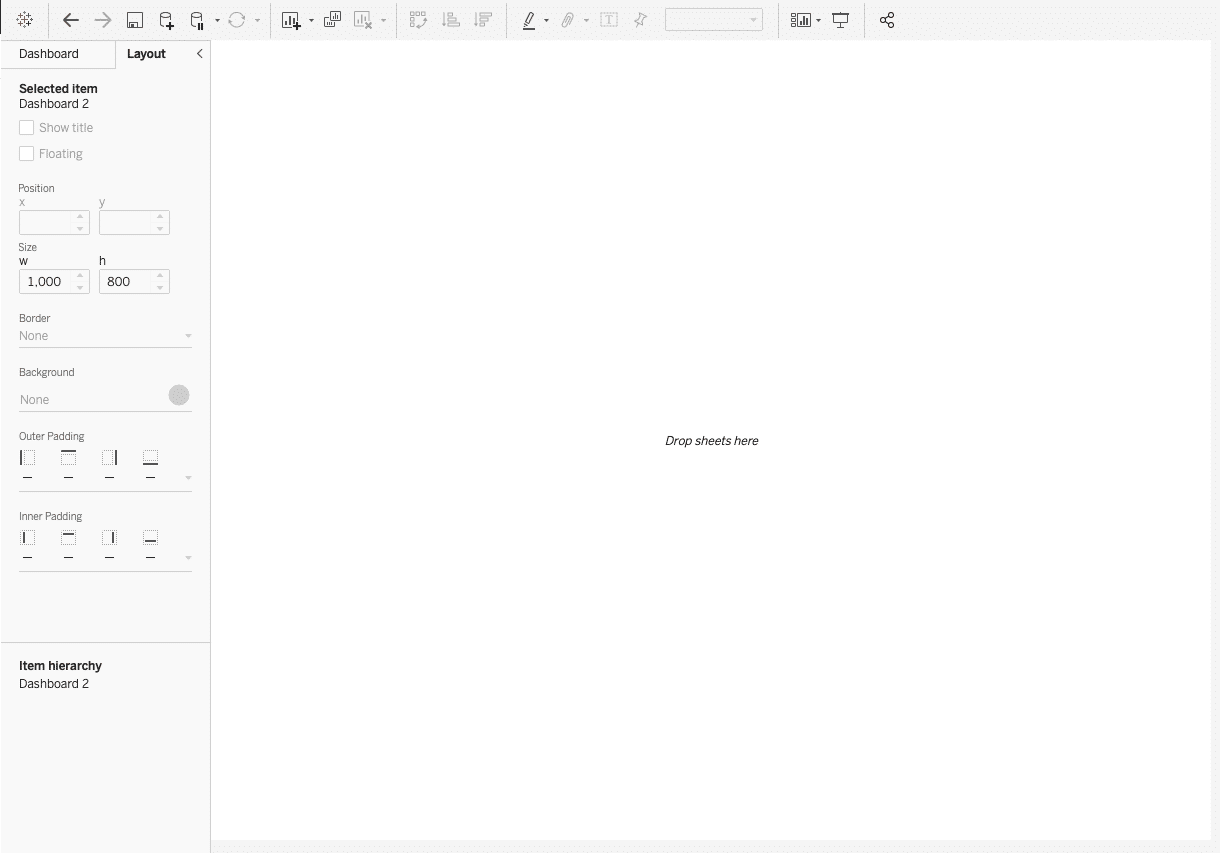Expand the Border dropdown
Screen dimensions: 1220x853
pos(187,336)
